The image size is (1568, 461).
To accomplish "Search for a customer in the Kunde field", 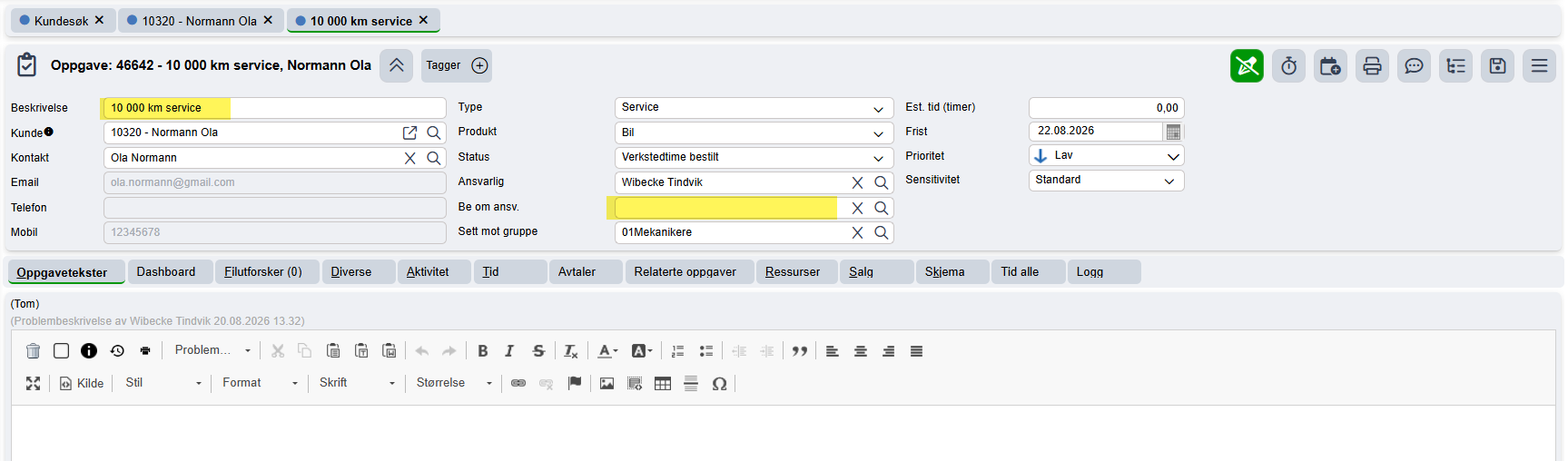I will pos(434,132).
